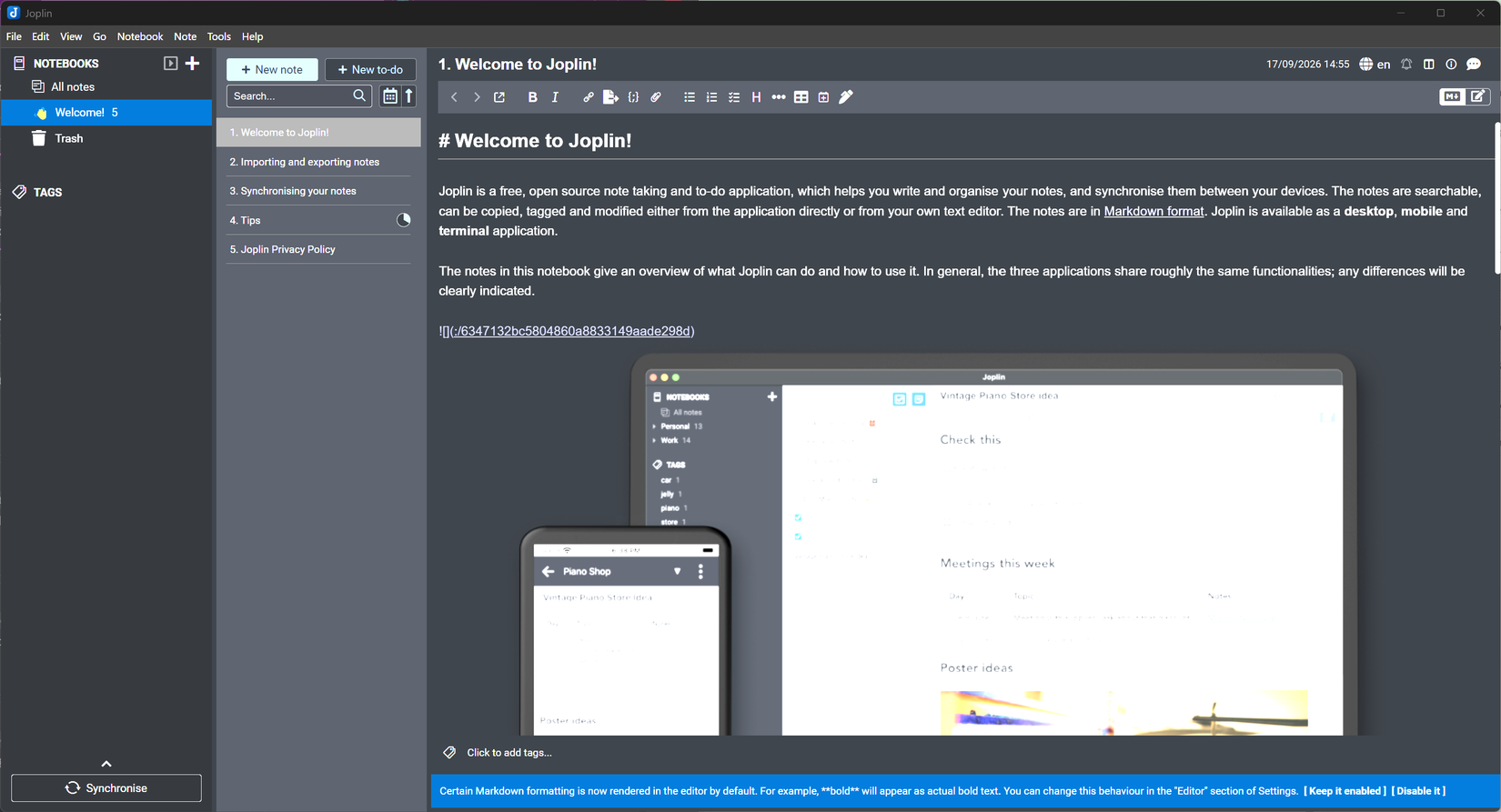Click the Synchronise button
The height and width of the screenshot is (812, 1501).
point(106,788)
